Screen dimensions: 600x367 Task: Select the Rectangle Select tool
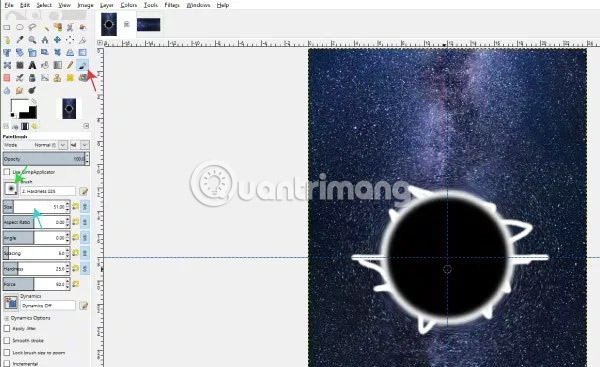7,27
